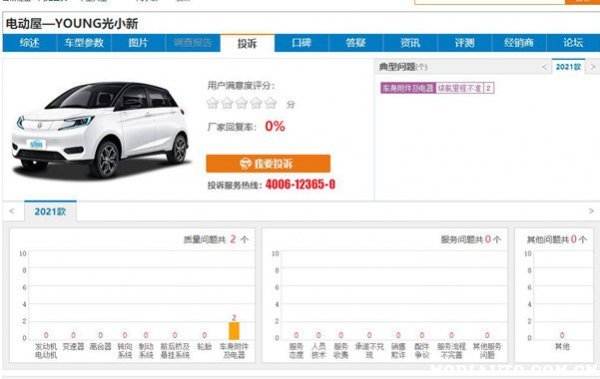This screenshot has height=379, width=600.
Task: Click 服务态度 chart axis label
Action: pyautogui.click(x=296, y=351)
